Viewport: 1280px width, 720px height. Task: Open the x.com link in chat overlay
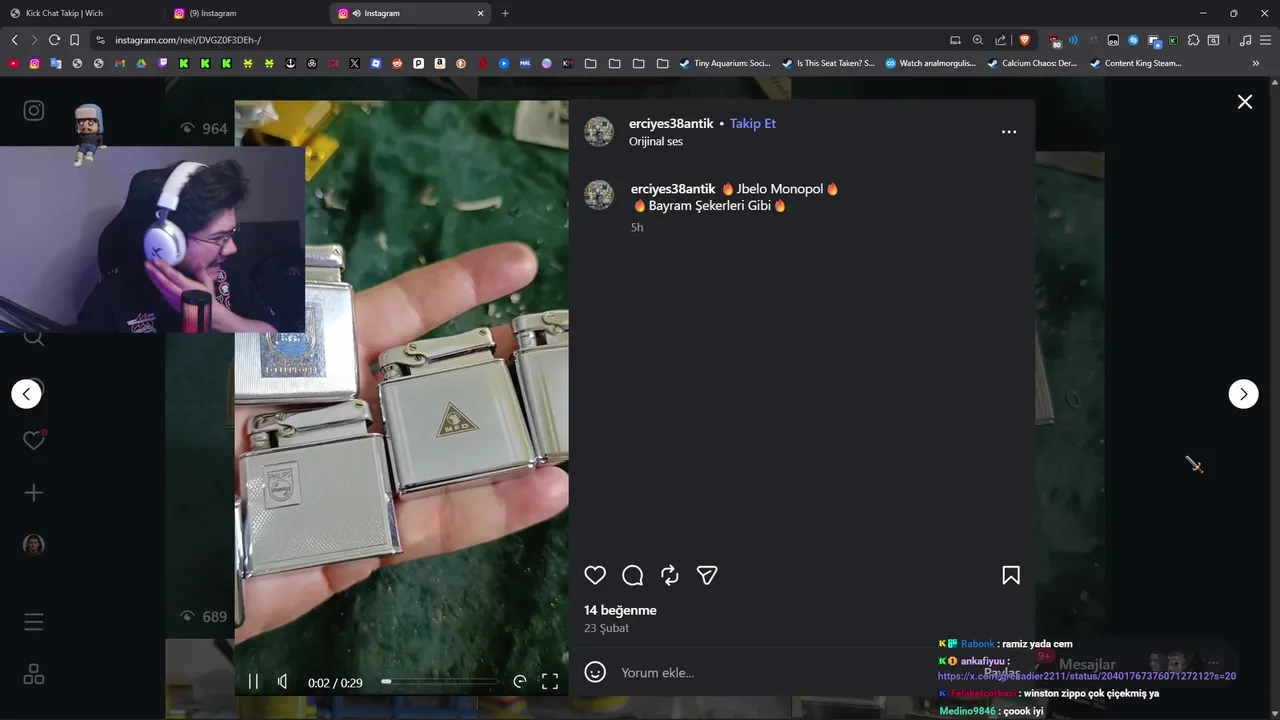click(x=1087, y=676)
